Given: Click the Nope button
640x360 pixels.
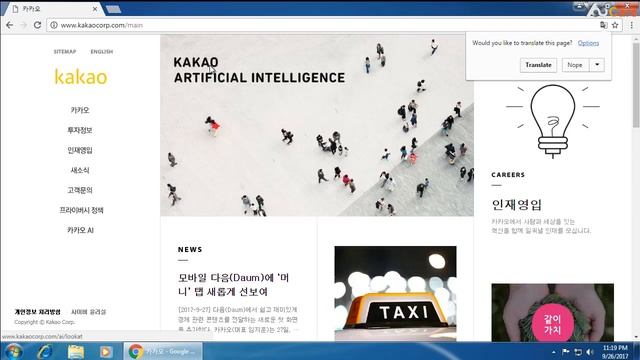Looking at the screenshot, I should [x=575, y=65].
